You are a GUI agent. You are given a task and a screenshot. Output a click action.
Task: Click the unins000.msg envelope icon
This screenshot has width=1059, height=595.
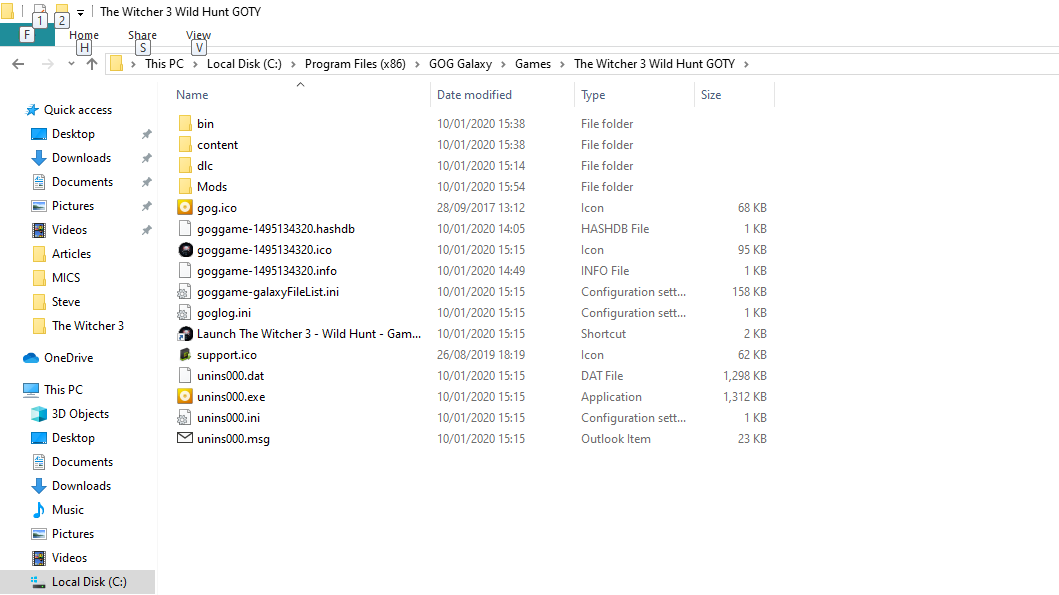pos(185,438)
